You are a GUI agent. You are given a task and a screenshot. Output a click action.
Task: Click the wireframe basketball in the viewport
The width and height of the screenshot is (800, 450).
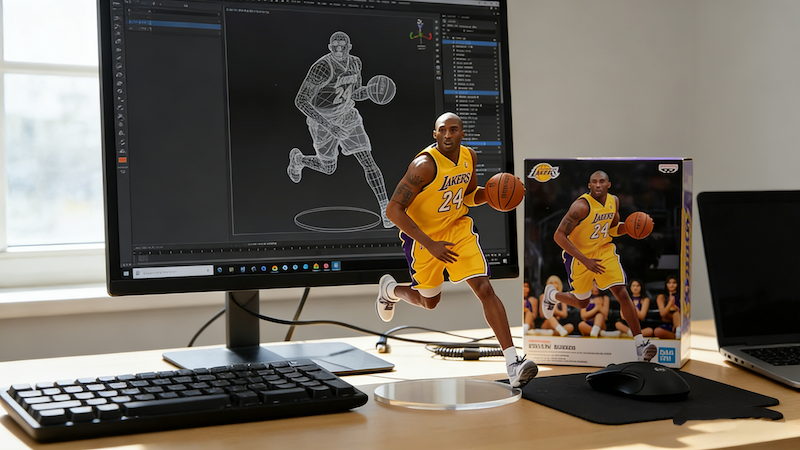click(x=381, y=89)
